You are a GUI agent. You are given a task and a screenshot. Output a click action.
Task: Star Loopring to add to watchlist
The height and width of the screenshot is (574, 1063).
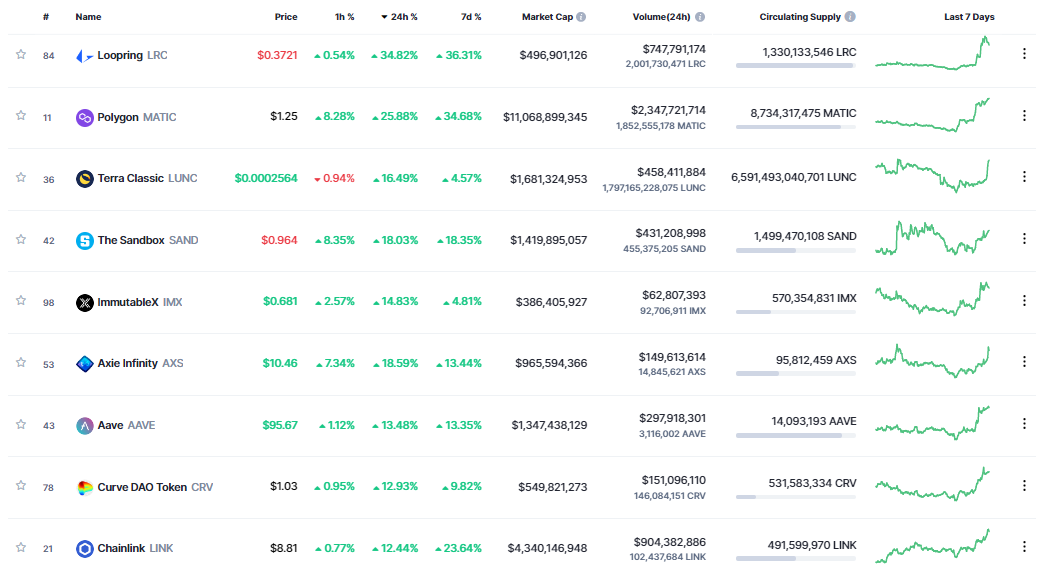[x=21, y=54]
